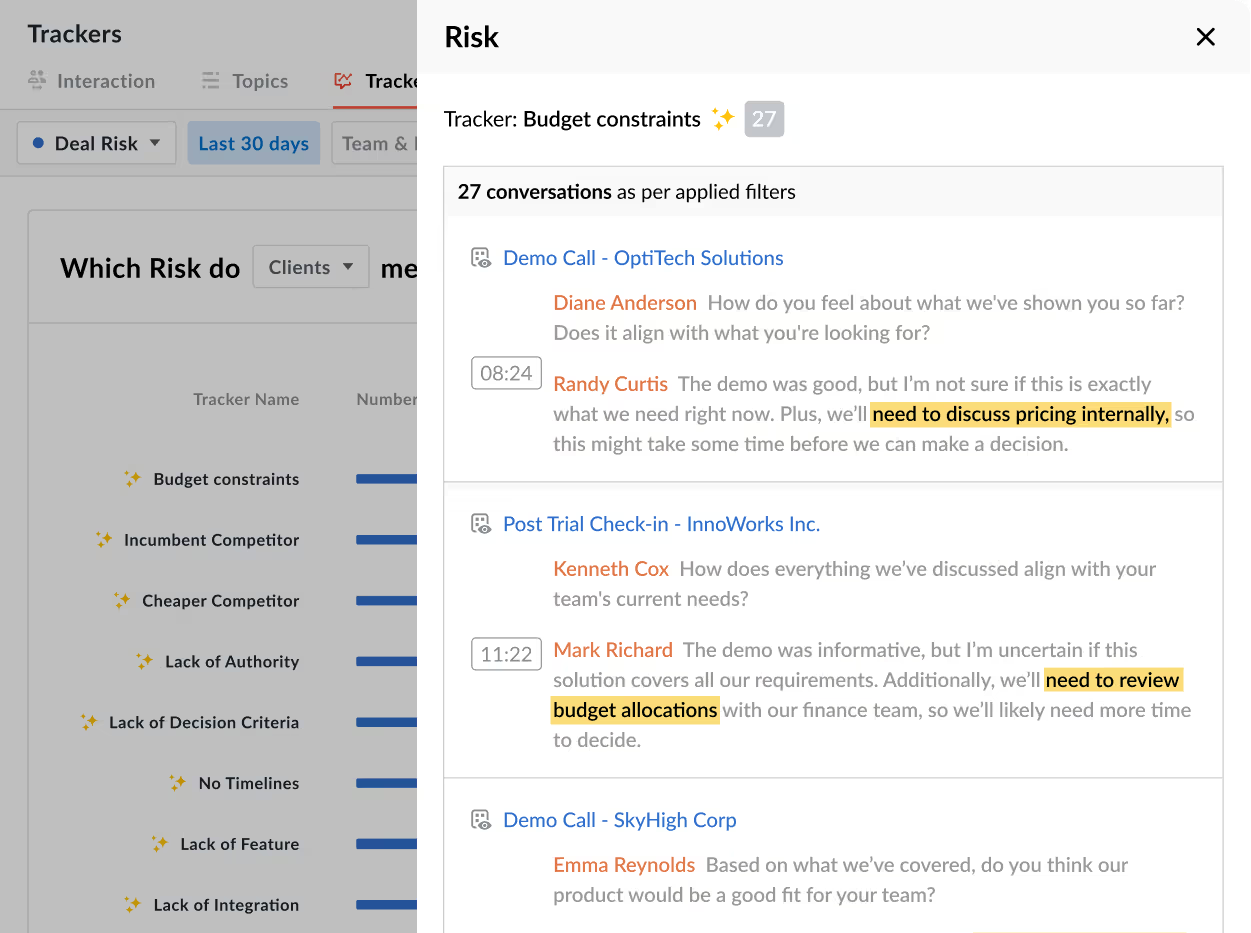1251x933 pixels.
Task: Click the recording icon beside Post Trial Check-in - InnoWorks
Action: 481,524
